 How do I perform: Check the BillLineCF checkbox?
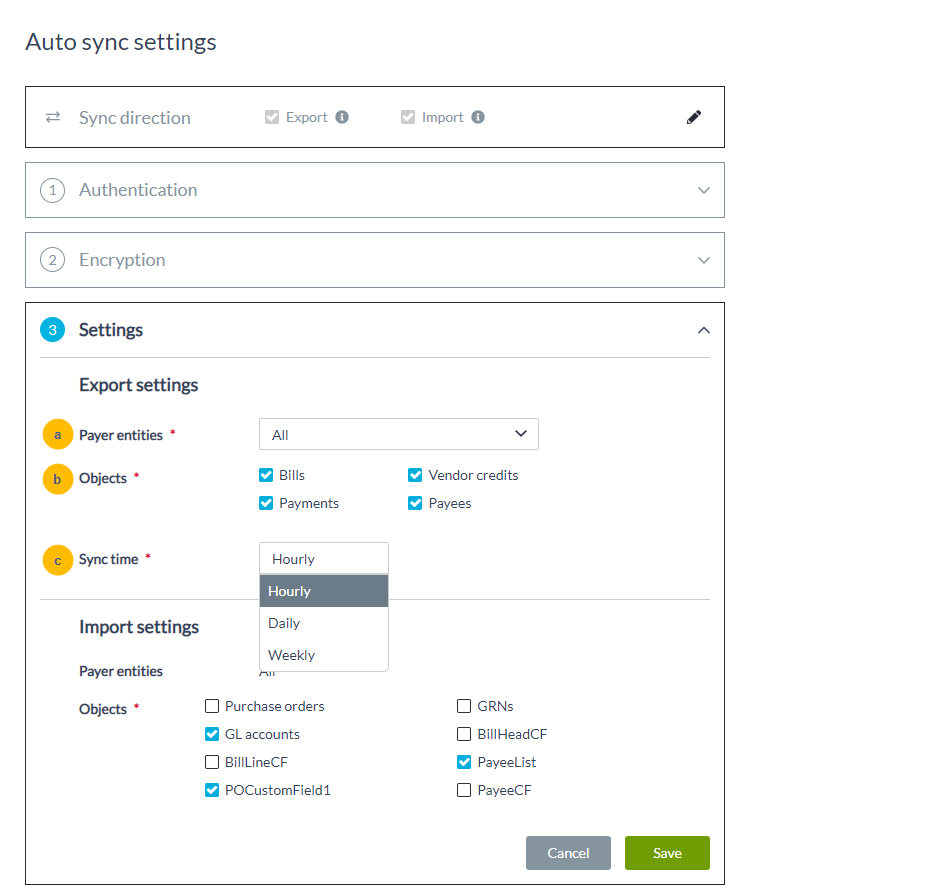[x=212, y=762]
